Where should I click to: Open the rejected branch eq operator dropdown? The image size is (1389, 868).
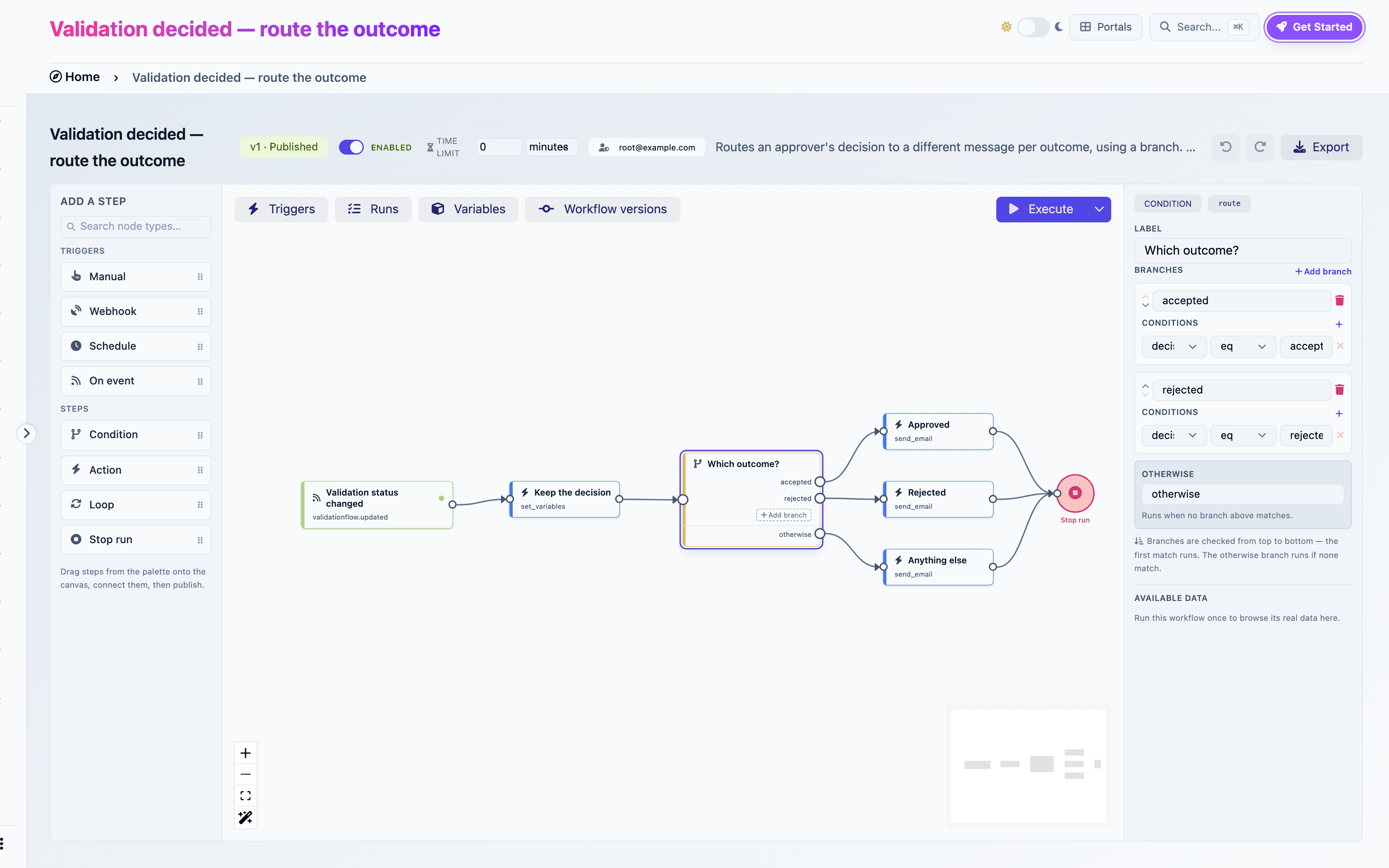[x=1243, y=436]
